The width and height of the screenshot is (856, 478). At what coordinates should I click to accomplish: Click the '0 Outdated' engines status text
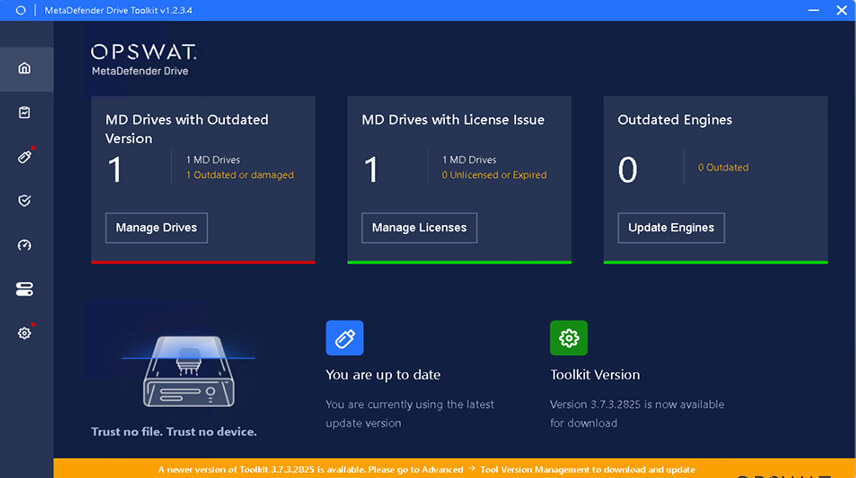(723, 167)
